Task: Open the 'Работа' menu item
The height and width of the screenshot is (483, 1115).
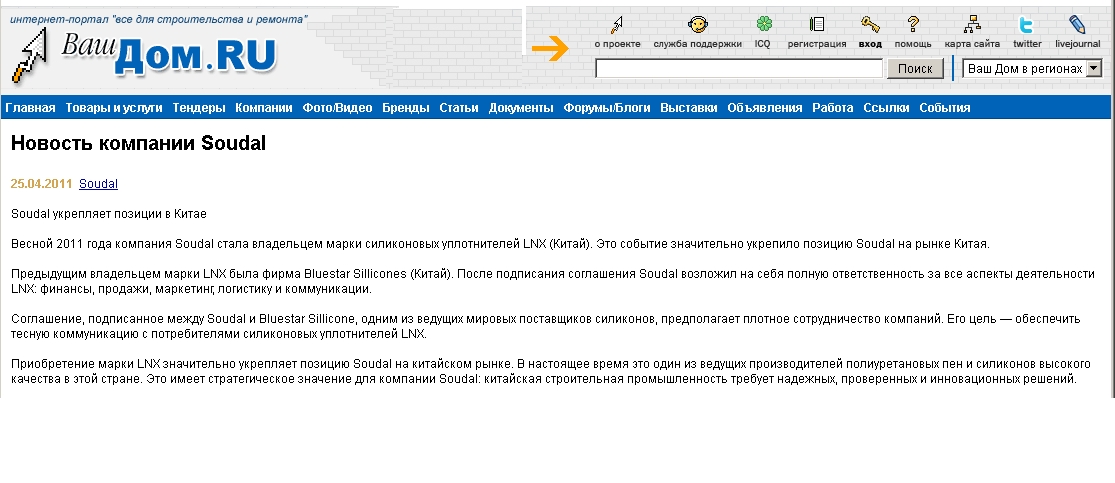Action: (x=833, y=108)
